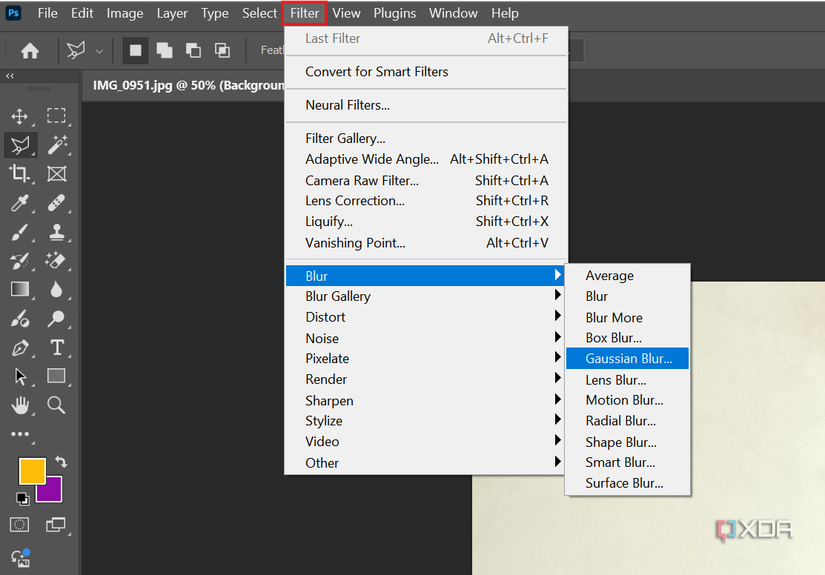The height and width of the screenshot is (575, 825).
Task: Swap foreground and background colors
Action: tap(61, 462)
